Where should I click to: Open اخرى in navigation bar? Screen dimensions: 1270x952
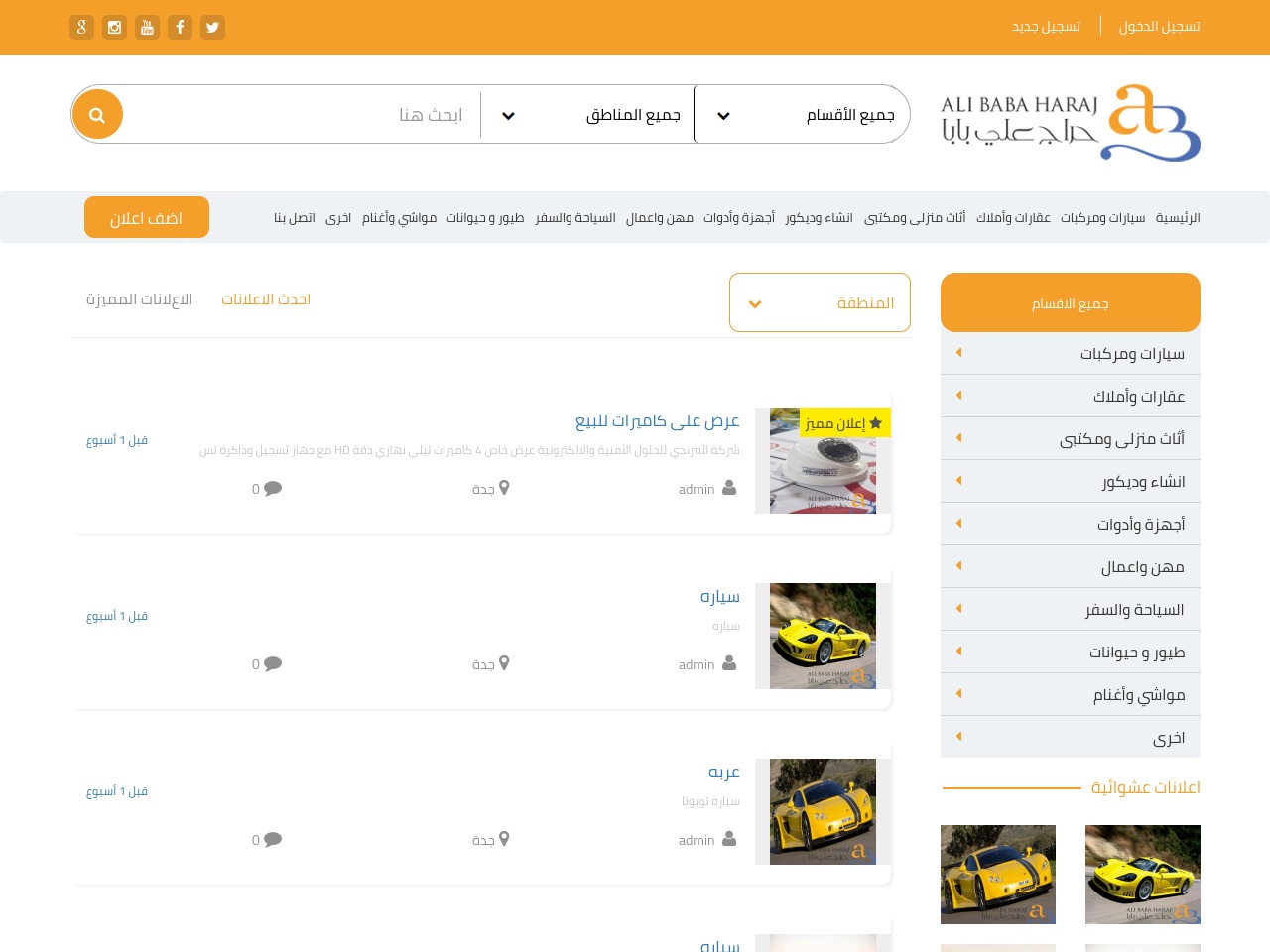pyautogui.click(x=338, y=217)
